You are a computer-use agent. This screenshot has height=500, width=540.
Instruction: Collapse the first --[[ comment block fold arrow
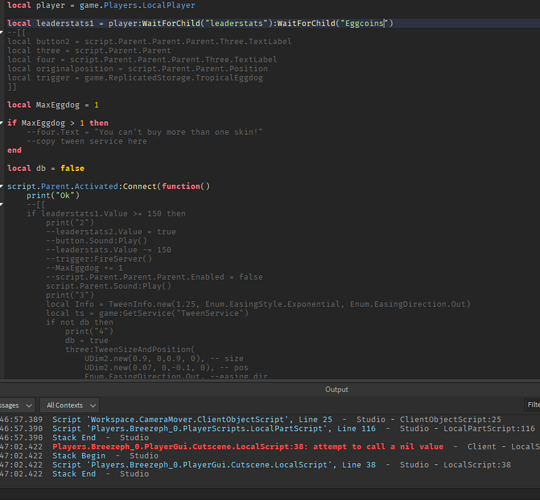tap(1, 32)
